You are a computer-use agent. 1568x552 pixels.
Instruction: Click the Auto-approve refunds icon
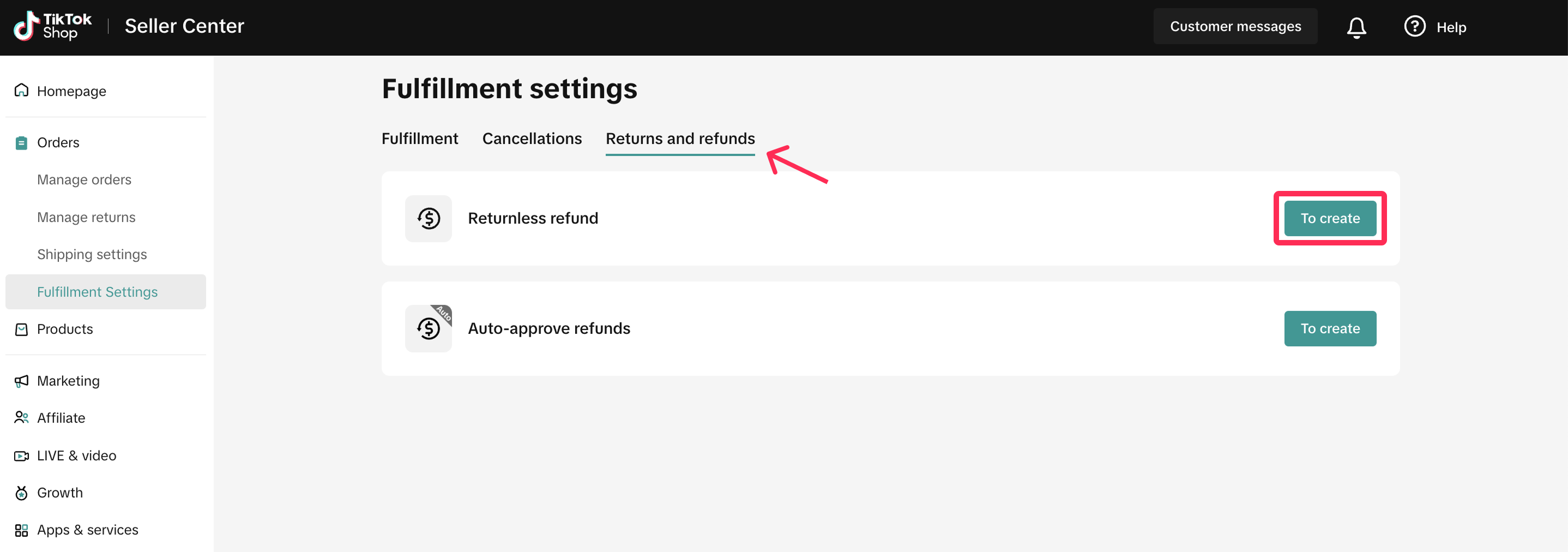429,328
